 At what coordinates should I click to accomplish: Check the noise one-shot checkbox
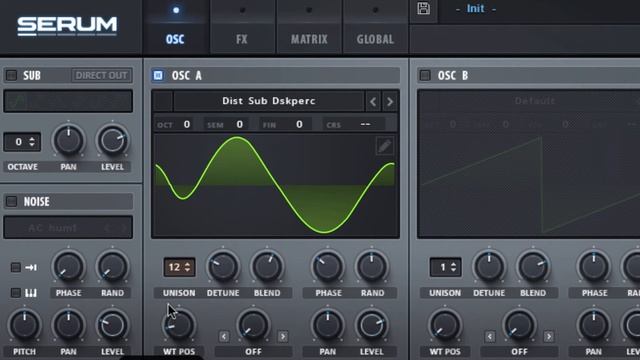pos(16,267)
